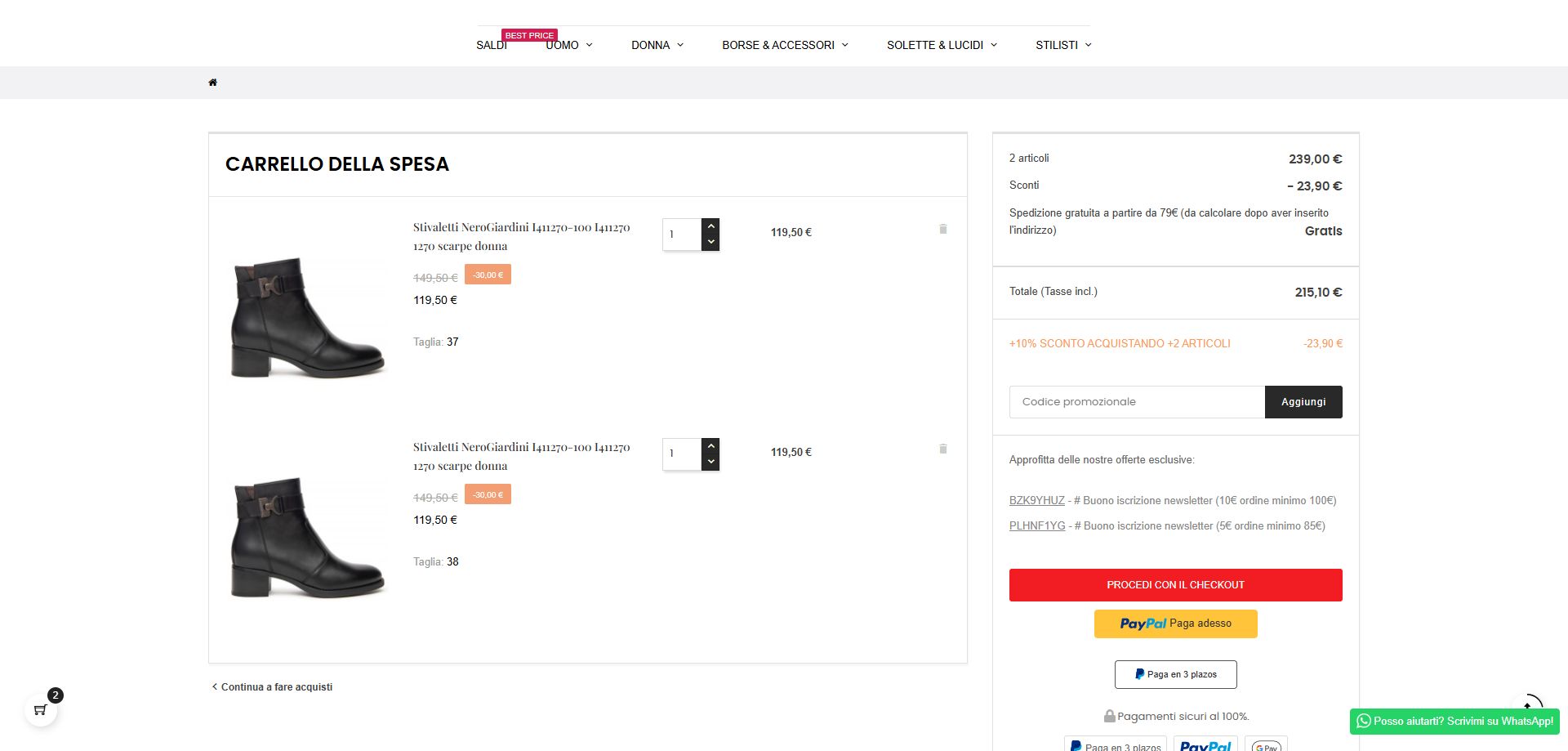Pay with the PayPal Paga adesso button

pyautogui.click(x=1175, y=624)
